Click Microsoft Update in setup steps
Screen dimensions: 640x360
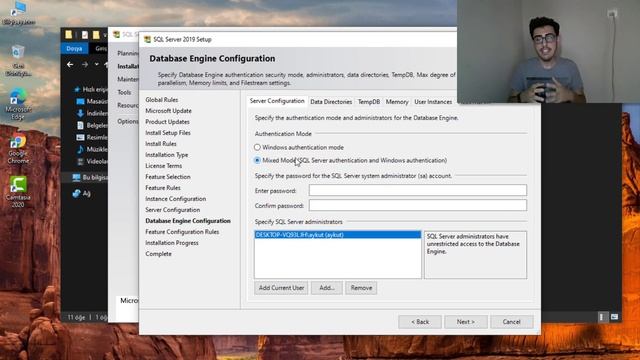pos(168,111)
